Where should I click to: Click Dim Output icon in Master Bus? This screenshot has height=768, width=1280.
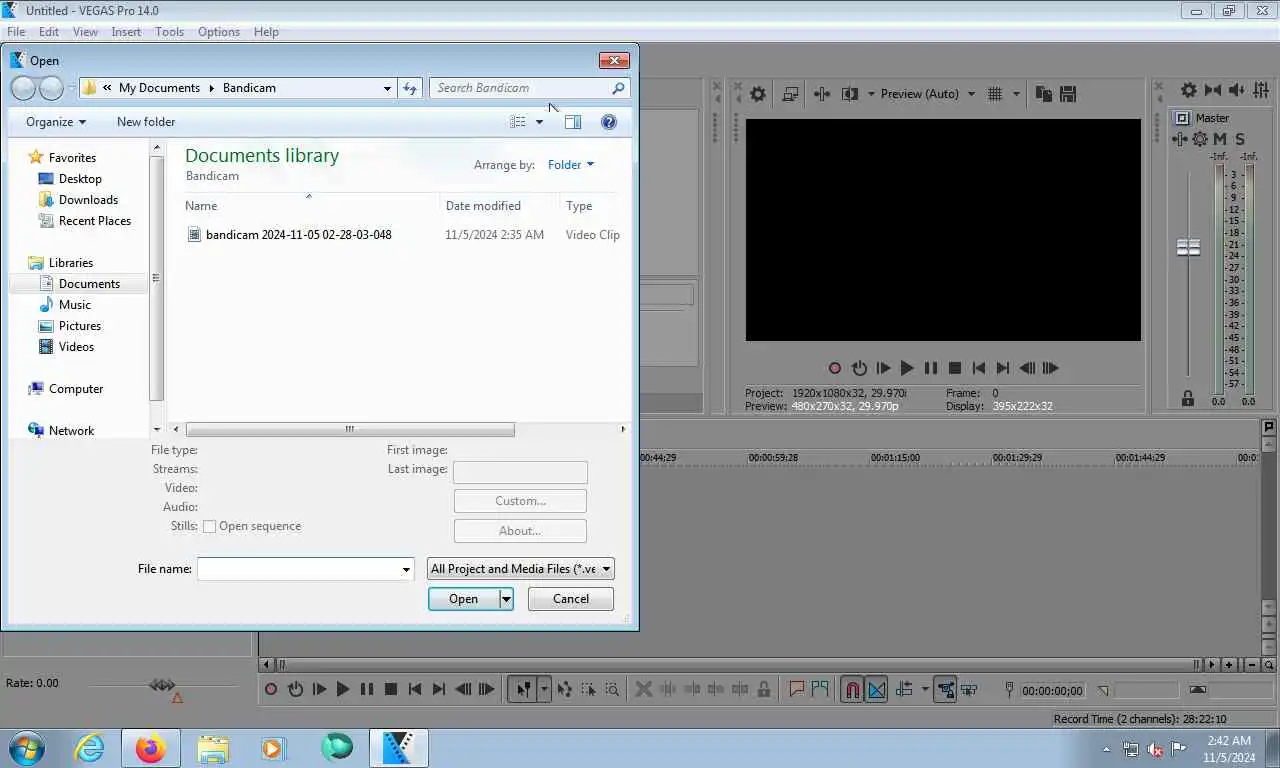1235,90
